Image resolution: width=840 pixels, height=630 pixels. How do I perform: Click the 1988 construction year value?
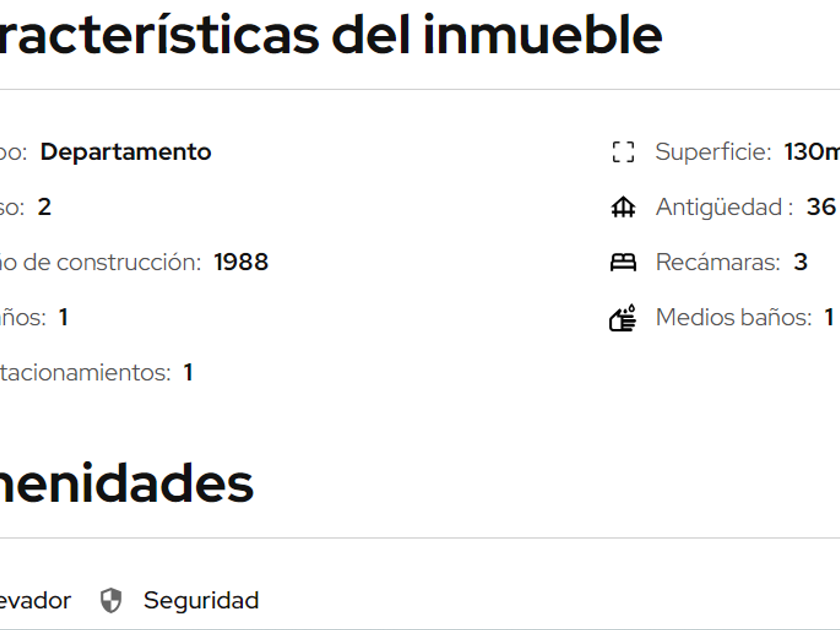(241, 262)
